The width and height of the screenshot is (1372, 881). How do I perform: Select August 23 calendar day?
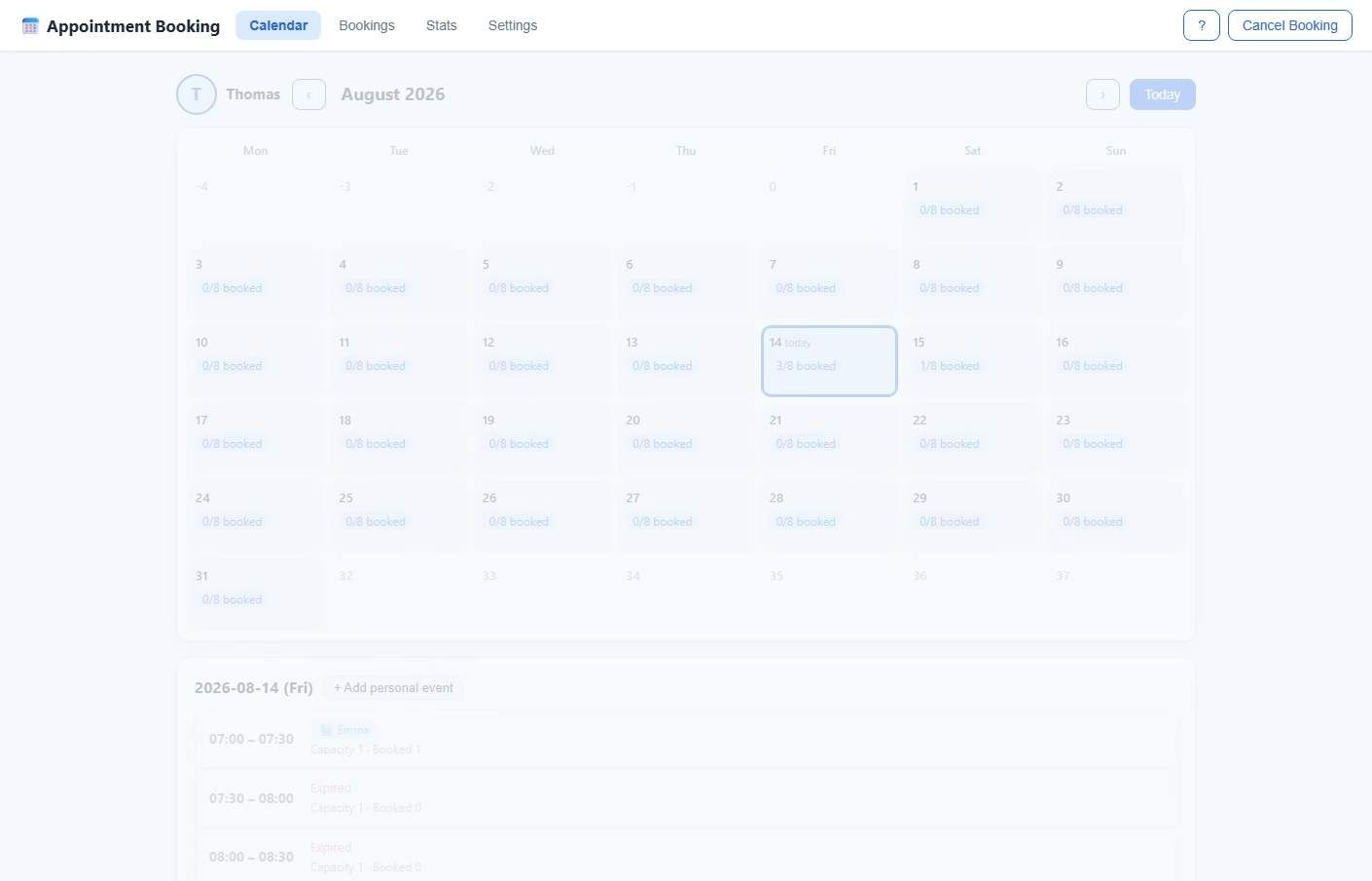[1116, 439]
